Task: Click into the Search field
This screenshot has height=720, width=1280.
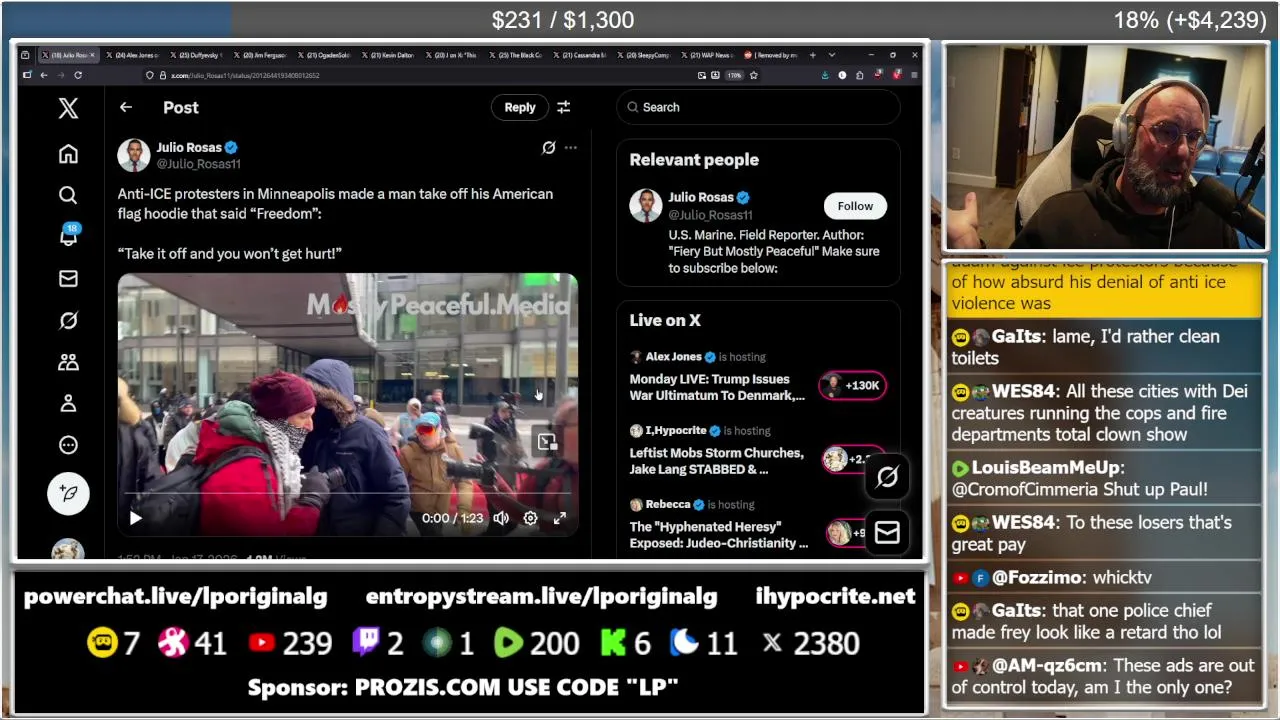Action: tap(758, 107)
